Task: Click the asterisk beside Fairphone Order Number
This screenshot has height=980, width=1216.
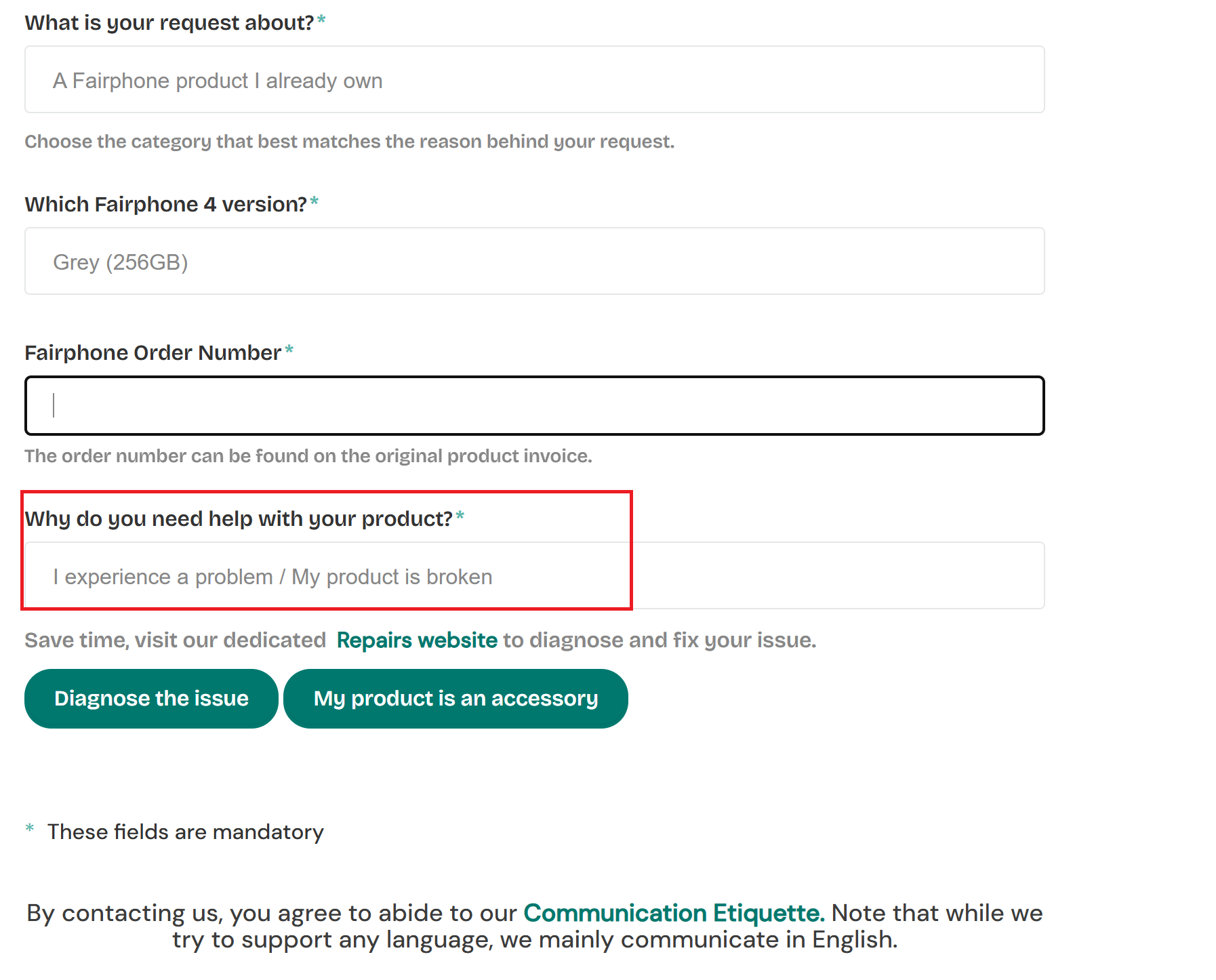Action: (289, 350)
